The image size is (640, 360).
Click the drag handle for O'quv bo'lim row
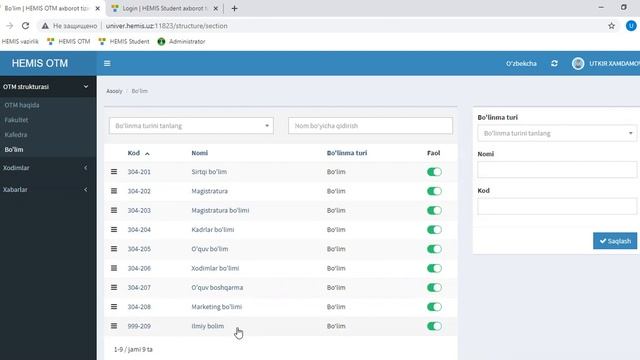tap(114, 249)
